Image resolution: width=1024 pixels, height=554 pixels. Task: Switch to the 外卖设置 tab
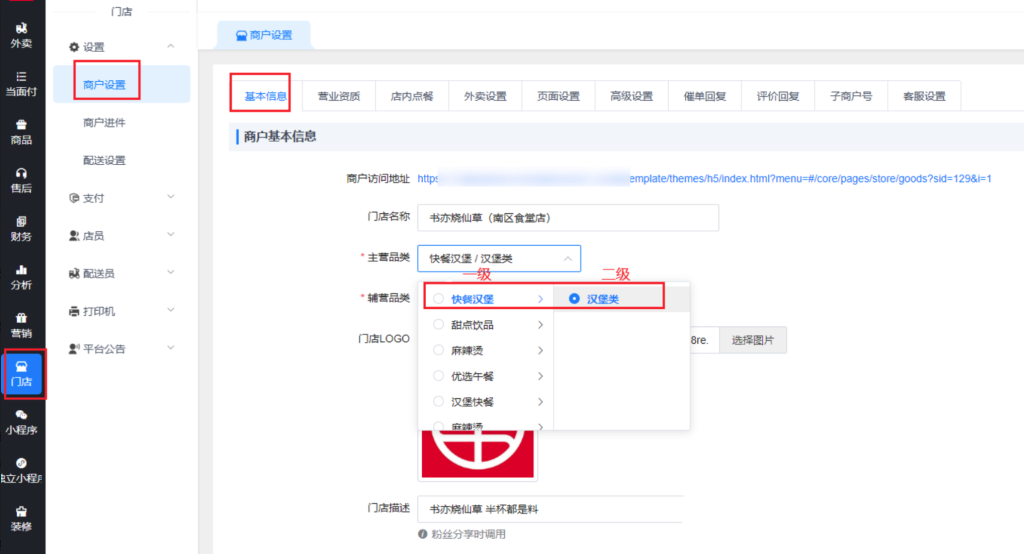485,96
